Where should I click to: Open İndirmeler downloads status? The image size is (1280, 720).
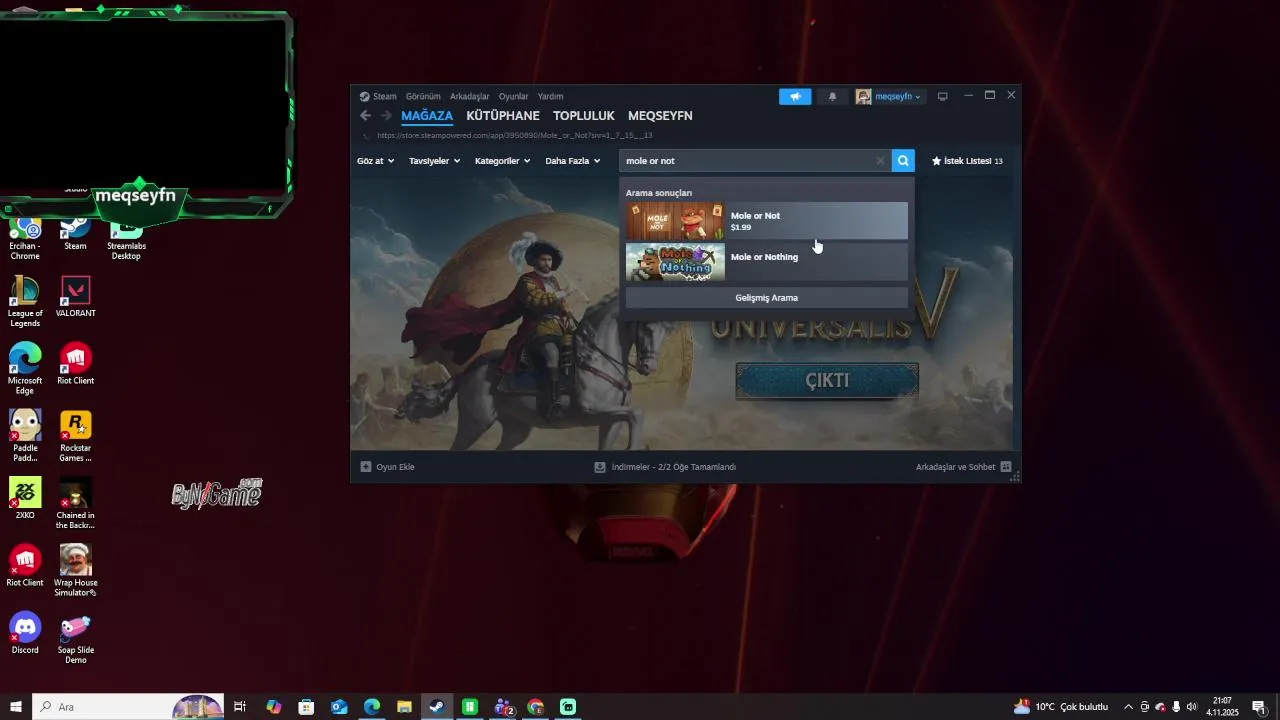coord(665,467)
